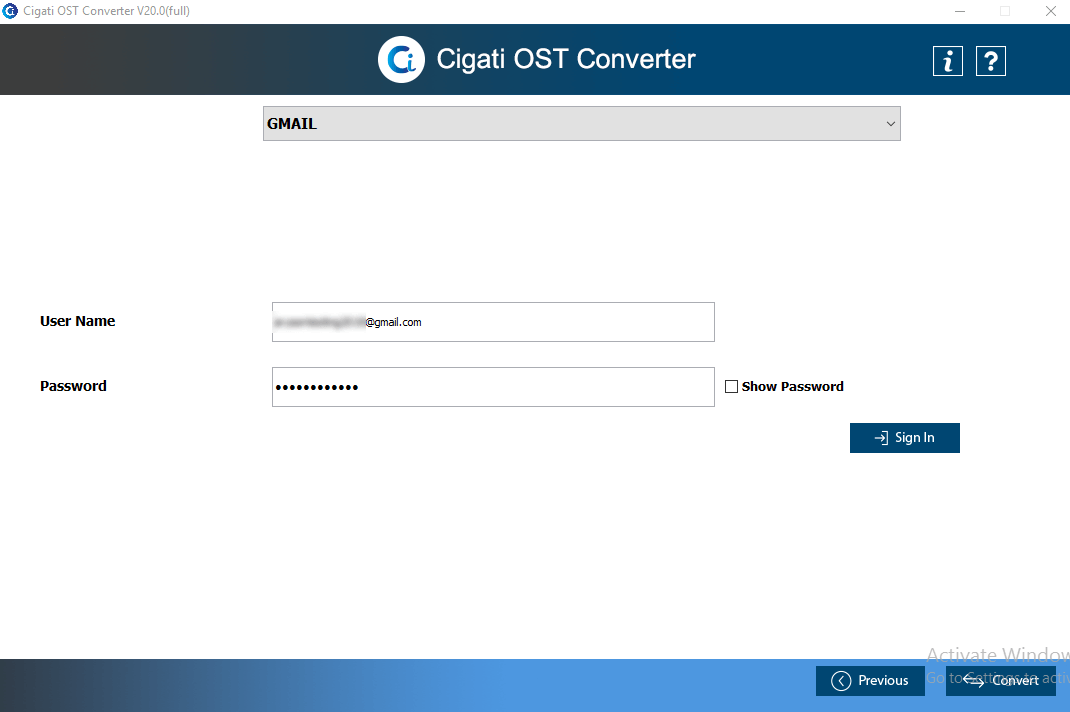Minimize the Cigati OST Converter window
1070x712 pixels.
click(x=959, y=11)
